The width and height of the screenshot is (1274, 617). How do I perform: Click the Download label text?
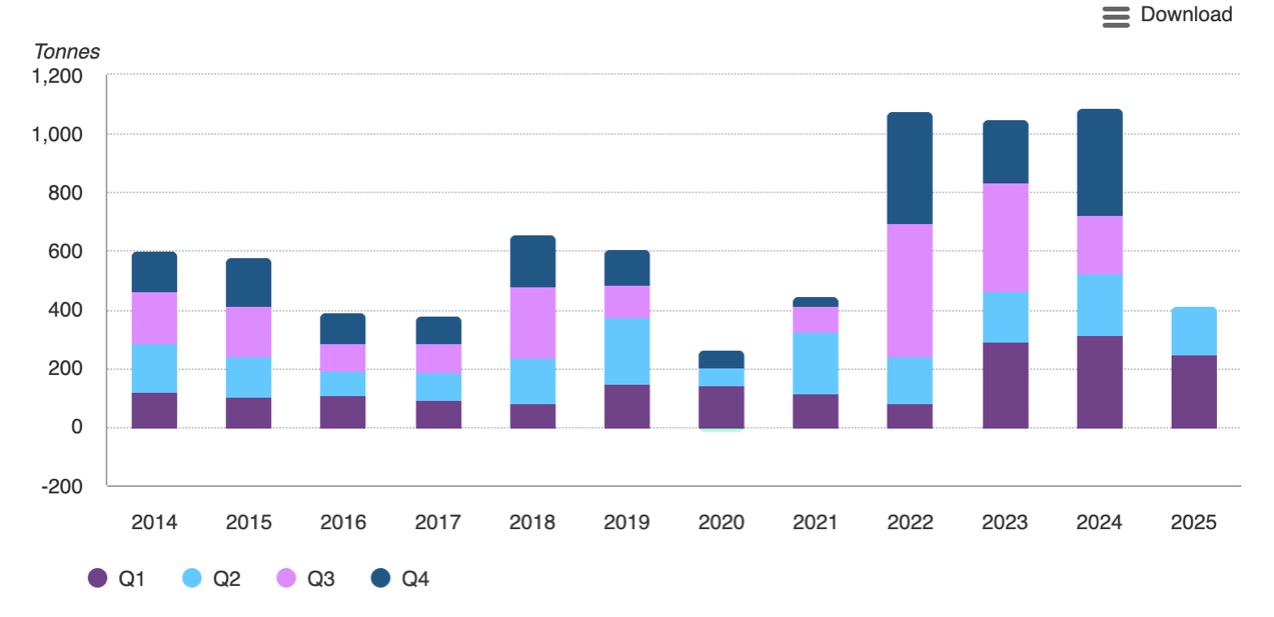[x=1186, y=15]
